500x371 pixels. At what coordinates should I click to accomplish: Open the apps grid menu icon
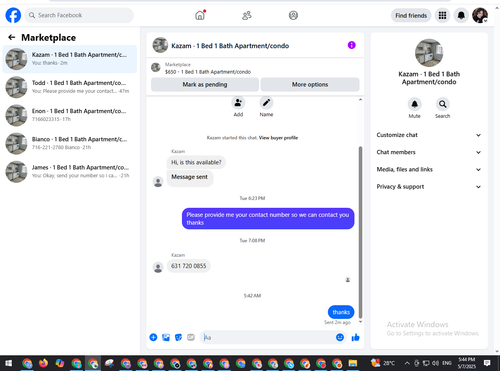(x=442, y=15)
